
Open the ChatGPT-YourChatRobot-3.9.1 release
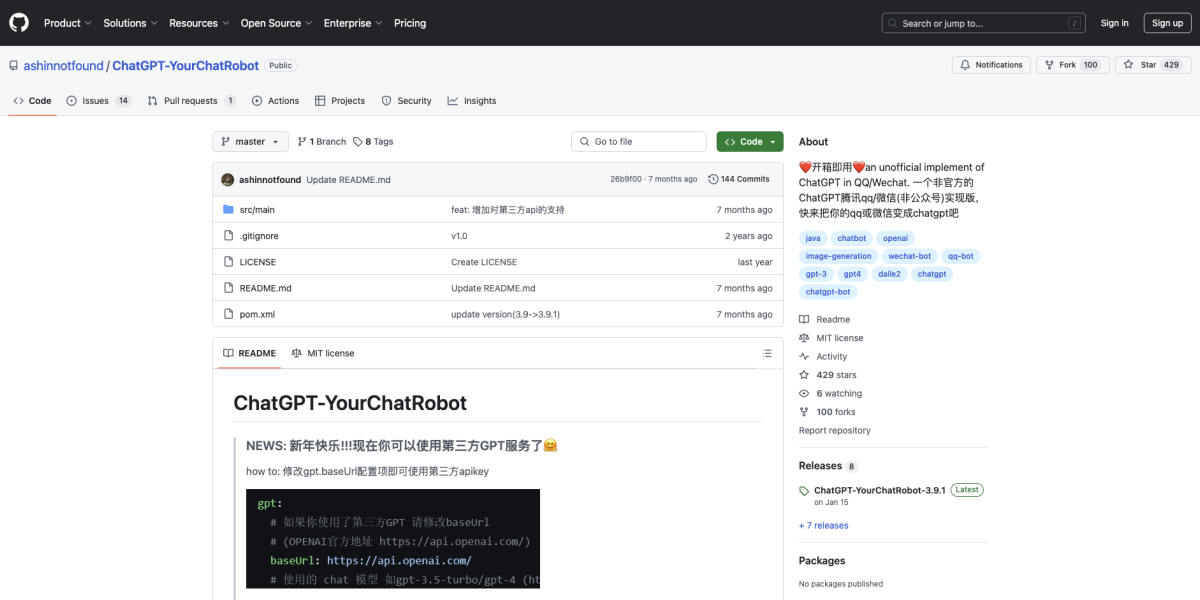point(880,489)
